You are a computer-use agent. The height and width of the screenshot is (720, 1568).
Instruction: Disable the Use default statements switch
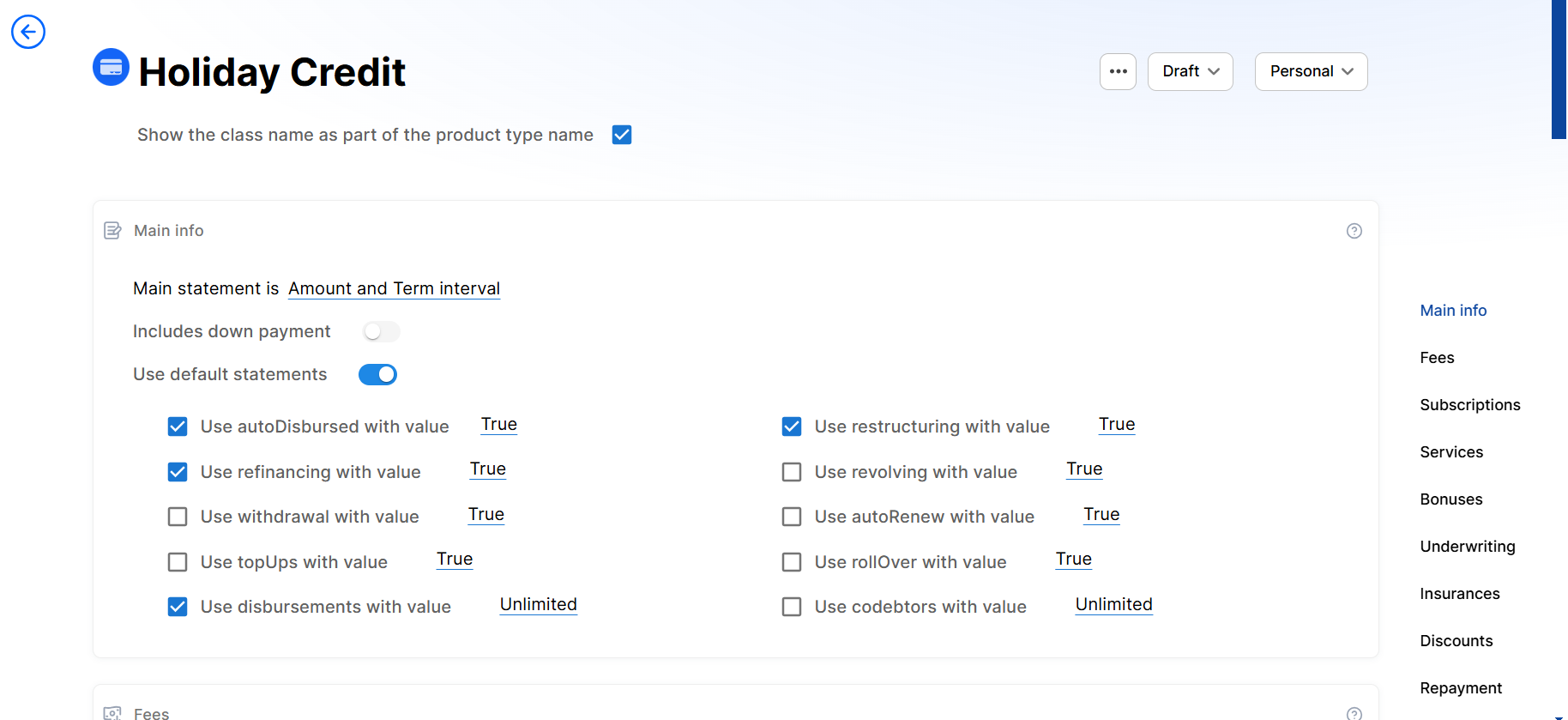[x=377, y=374]
